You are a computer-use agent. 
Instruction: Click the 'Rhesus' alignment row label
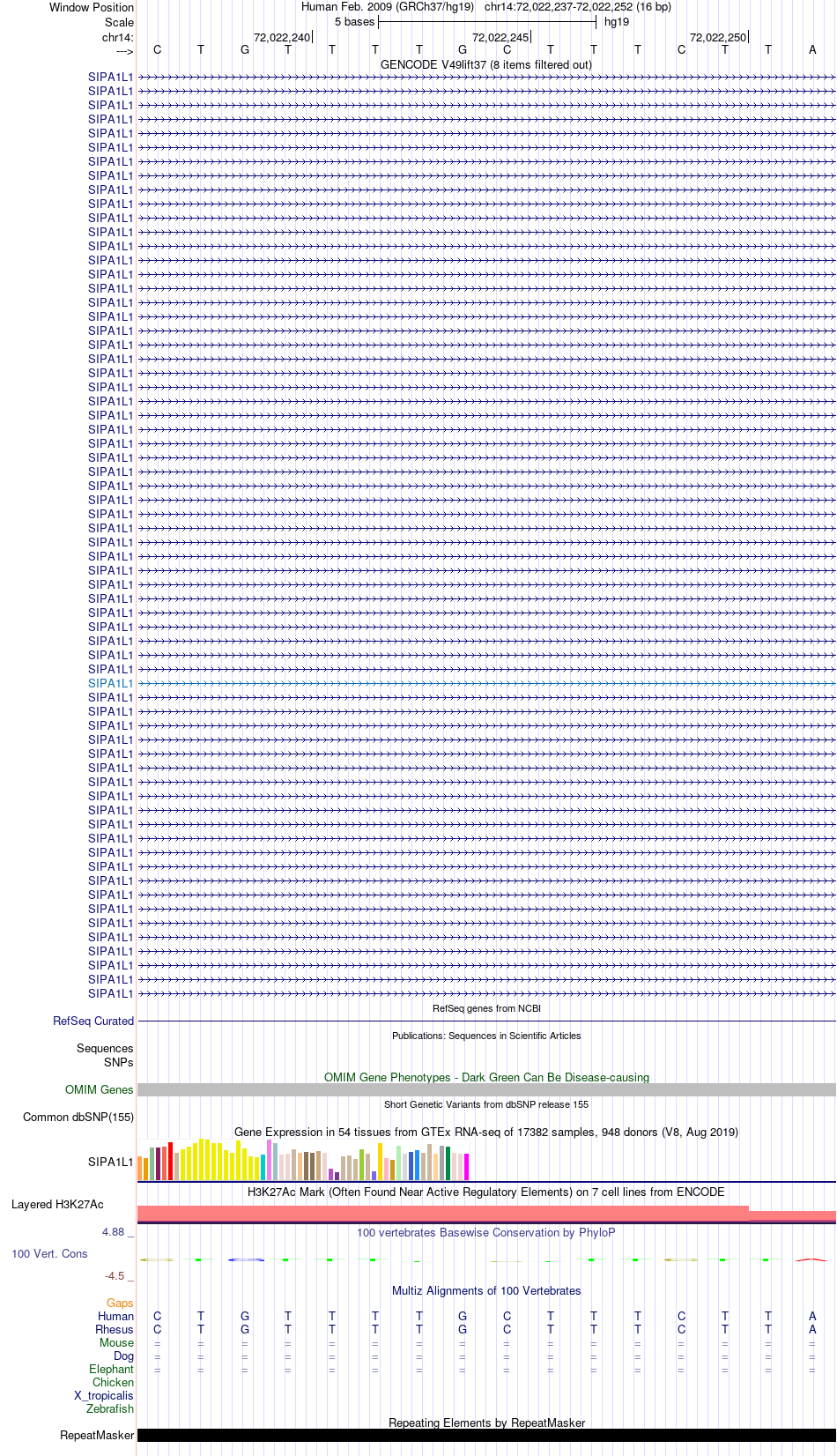(x=115, y=1330)
